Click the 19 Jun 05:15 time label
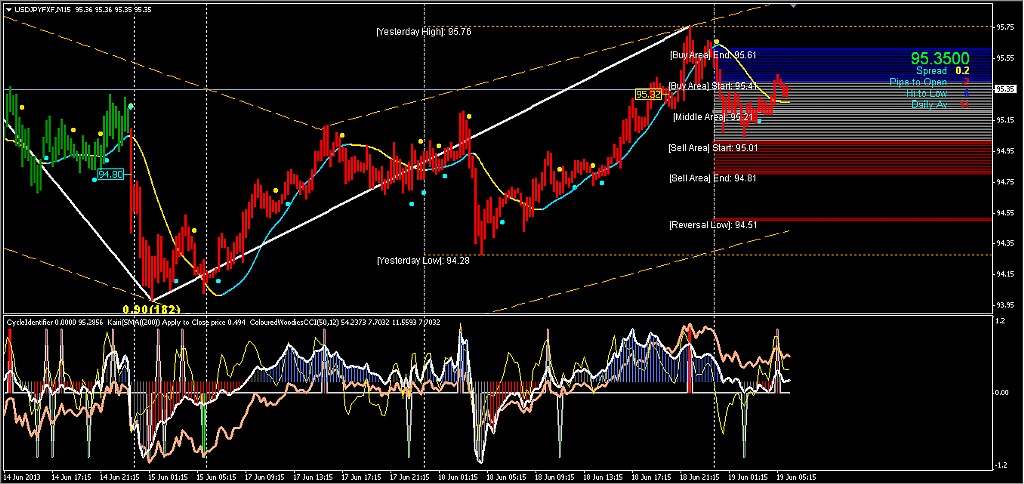This screenshot has width=1024, height=484. coord(797,477)
